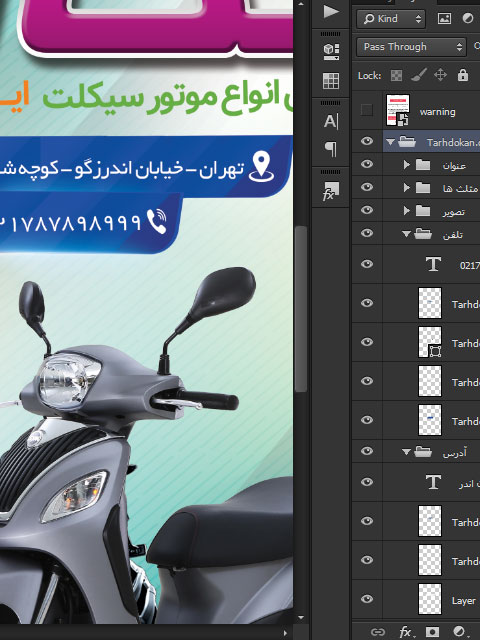
Task: Click the open folder icon of تلفن group
Action: pos(423,234)
